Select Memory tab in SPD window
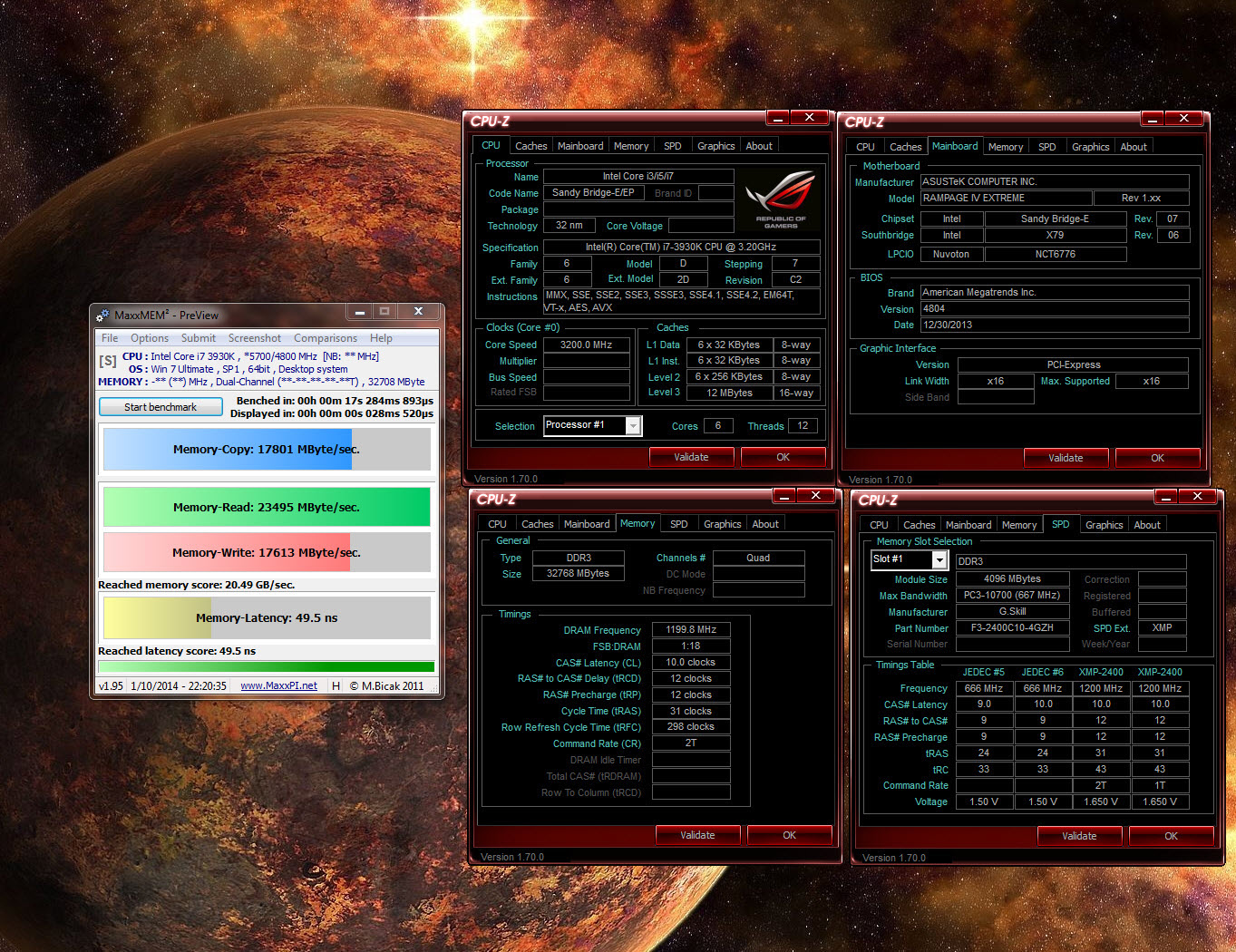The height and width of the screenshot is (952, 1236). (x=1019, y=525)
